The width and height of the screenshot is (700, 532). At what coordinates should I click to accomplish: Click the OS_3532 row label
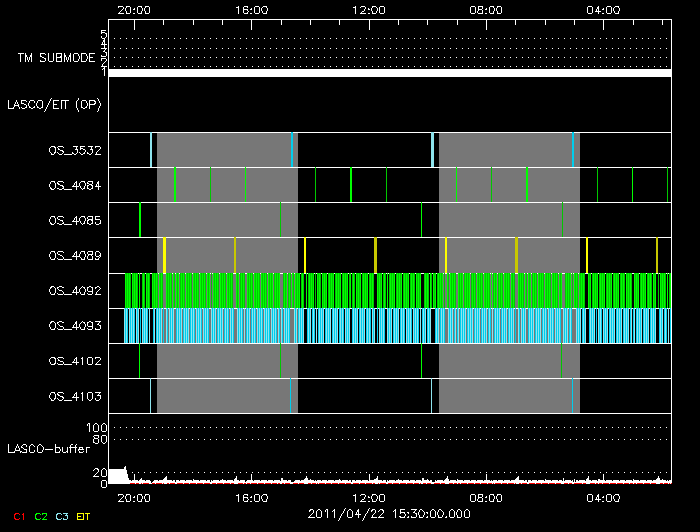click(x=74, y=150)
